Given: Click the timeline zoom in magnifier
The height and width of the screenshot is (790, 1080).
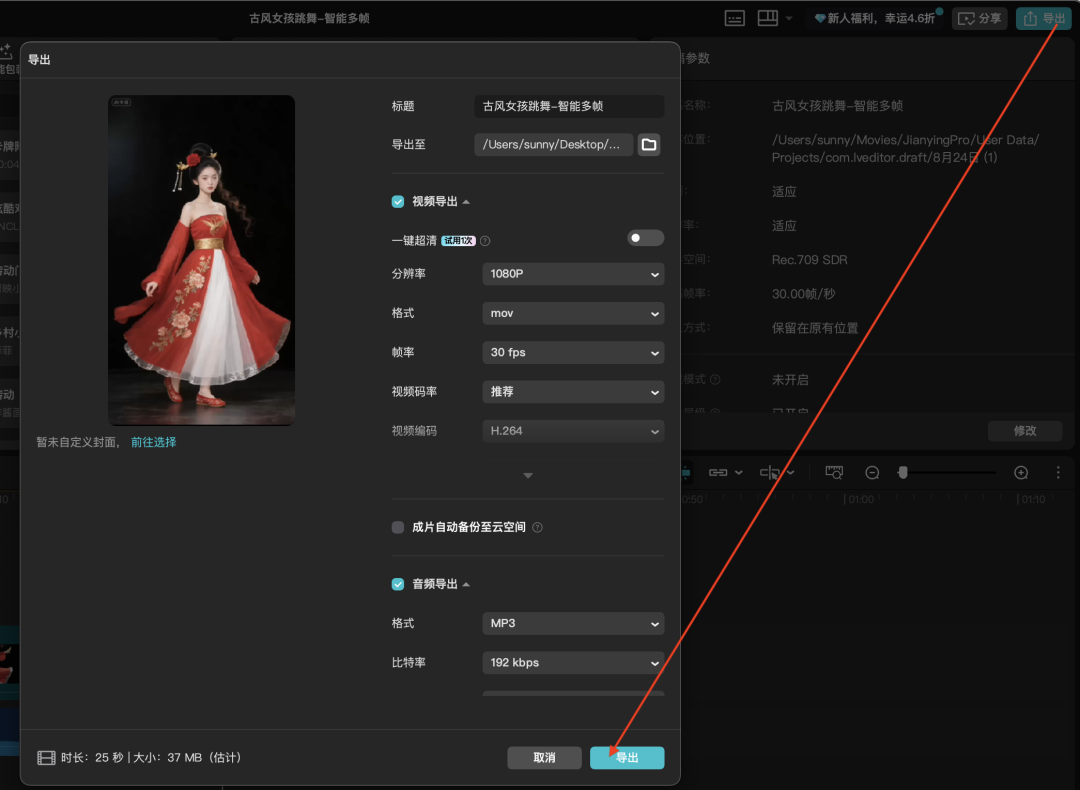Looking at the screenshot, I should click(1021, 472).
